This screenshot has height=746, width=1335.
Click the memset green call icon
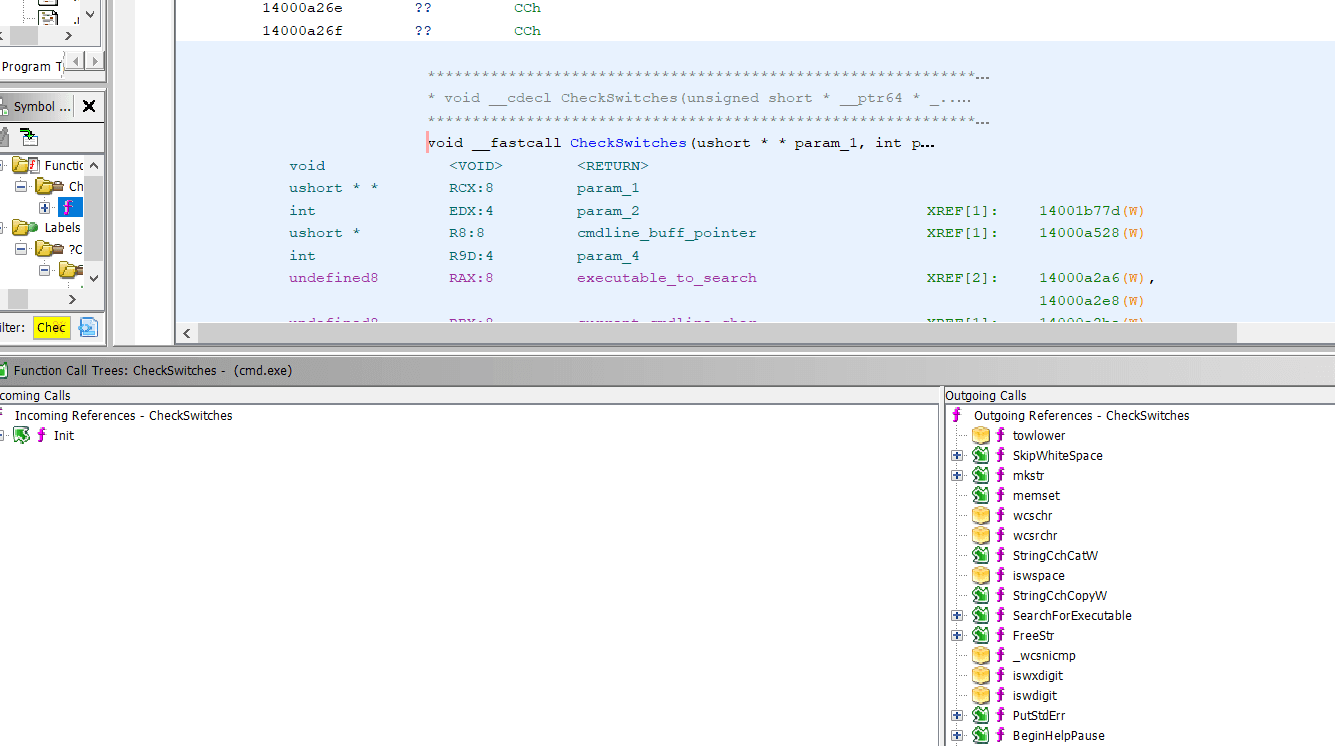tap(981, 496)
